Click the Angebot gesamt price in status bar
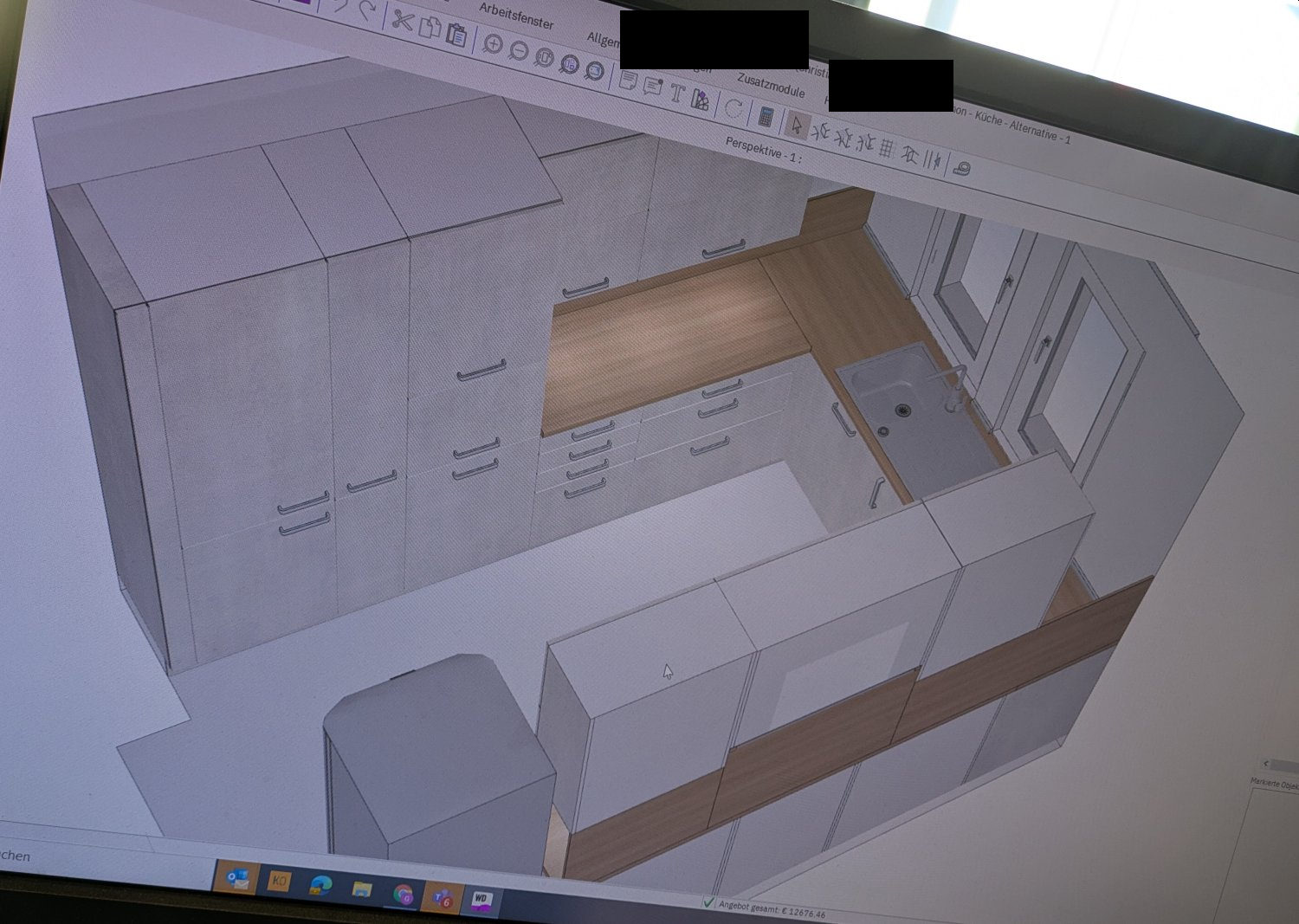Viewport: 1299px width, 924px height. click(x=772, y=908)
